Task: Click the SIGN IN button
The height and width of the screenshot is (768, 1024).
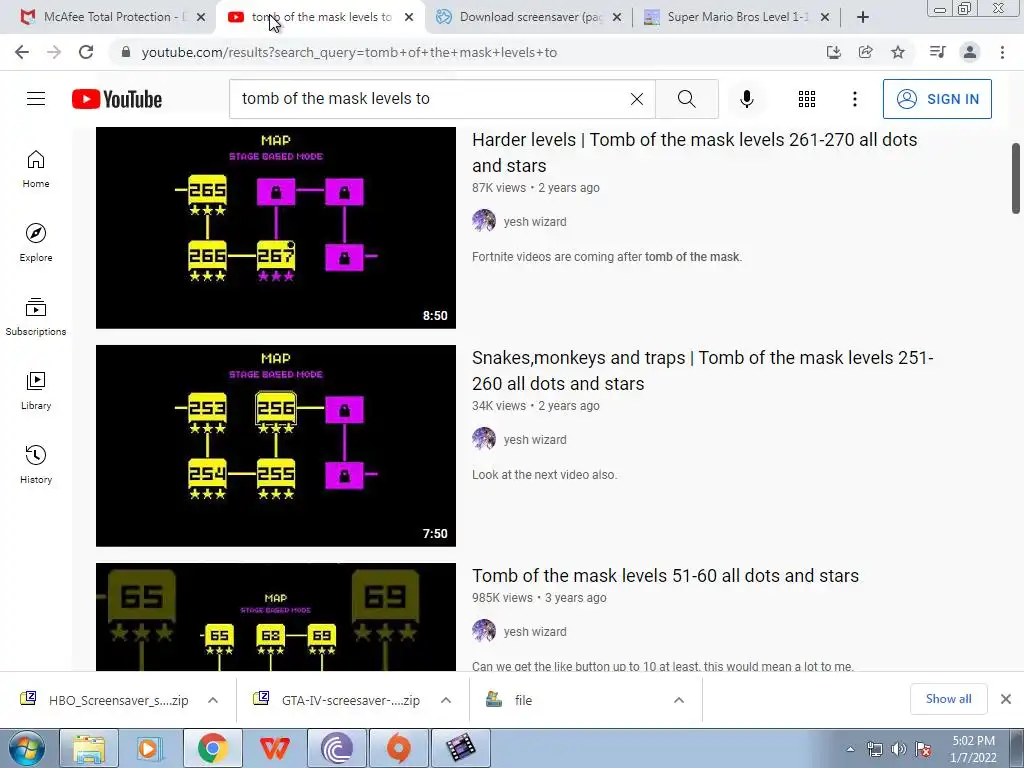Action: (x=937, y=99)
